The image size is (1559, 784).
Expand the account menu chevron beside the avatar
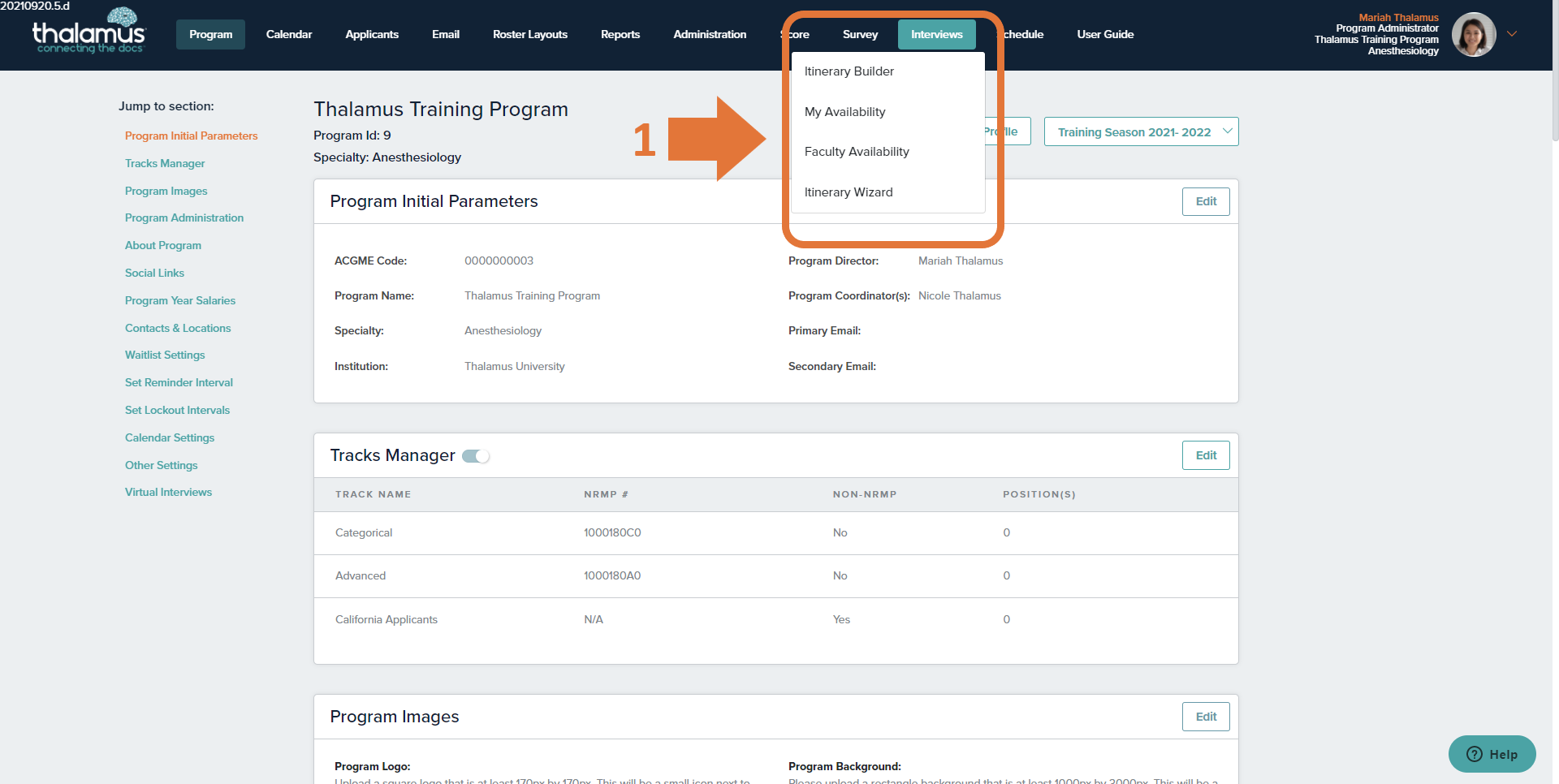tap(1512, 34)
